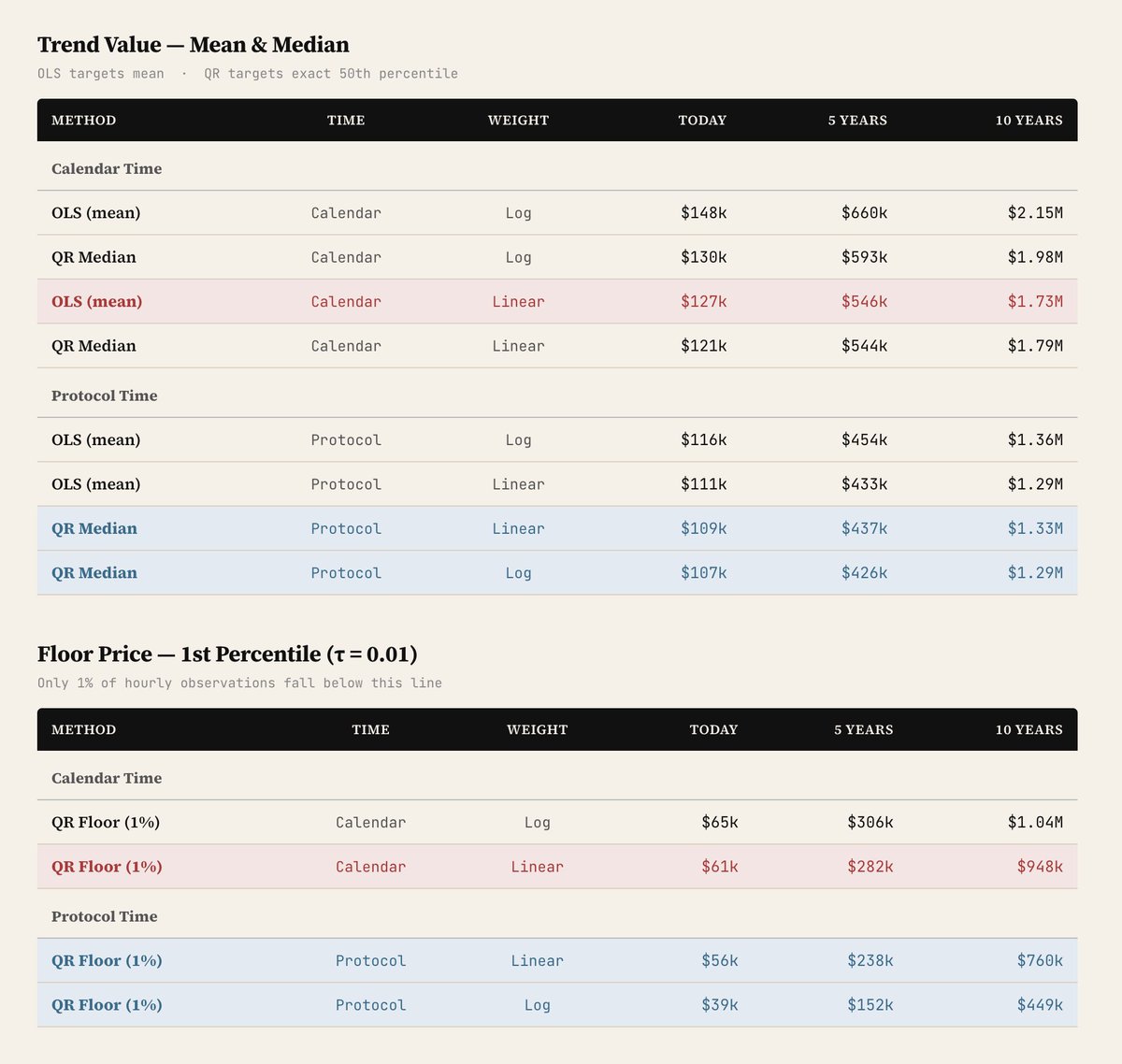The height and width of the screenshot is (1064, 1122).
Task: Select WEIGHT column header in Trend Value table
Action: tap(518, 121)
